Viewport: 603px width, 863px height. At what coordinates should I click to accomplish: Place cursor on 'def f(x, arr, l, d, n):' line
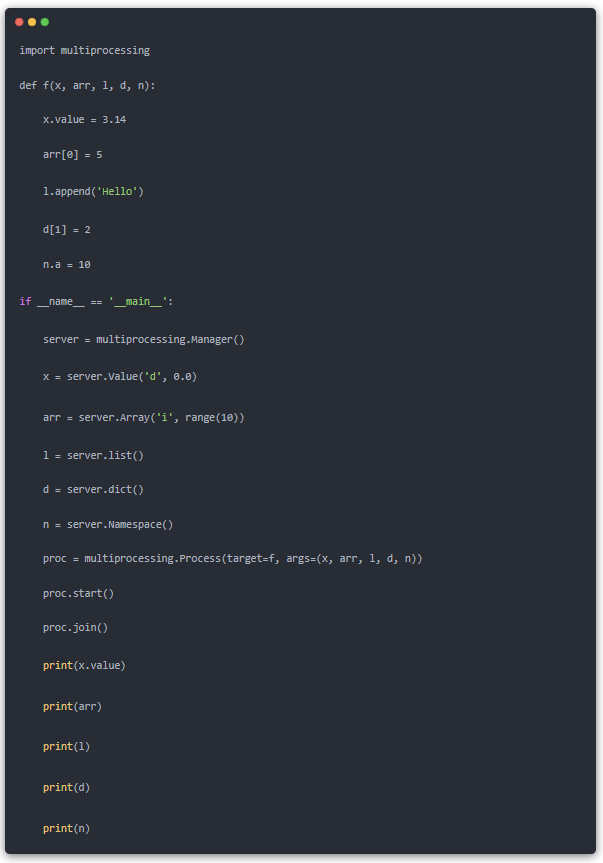pyautogui.click(x=87, y=85)
